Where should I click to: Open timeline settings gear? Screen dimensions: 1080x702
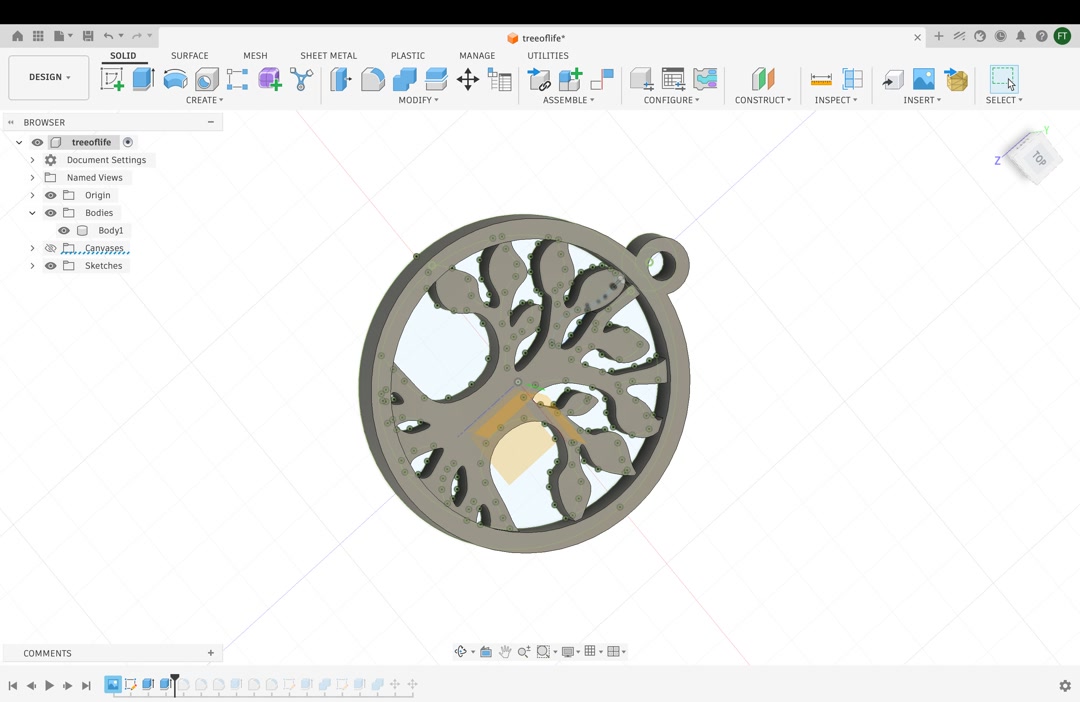[1065, 685]
